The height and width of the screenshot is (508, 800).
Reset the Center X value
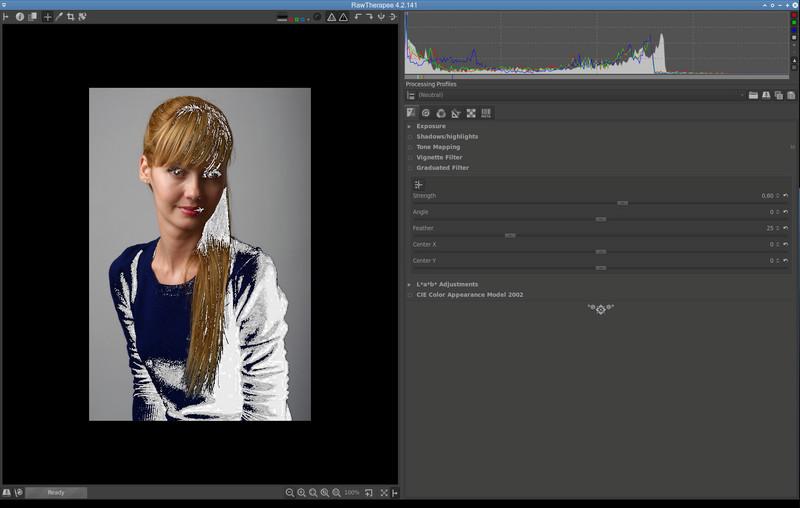coord(786,244)
